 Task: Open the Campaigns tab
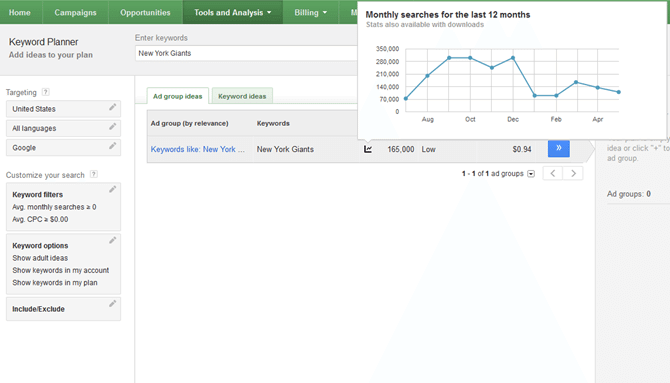pyautogui.click(x=75, y=12)
